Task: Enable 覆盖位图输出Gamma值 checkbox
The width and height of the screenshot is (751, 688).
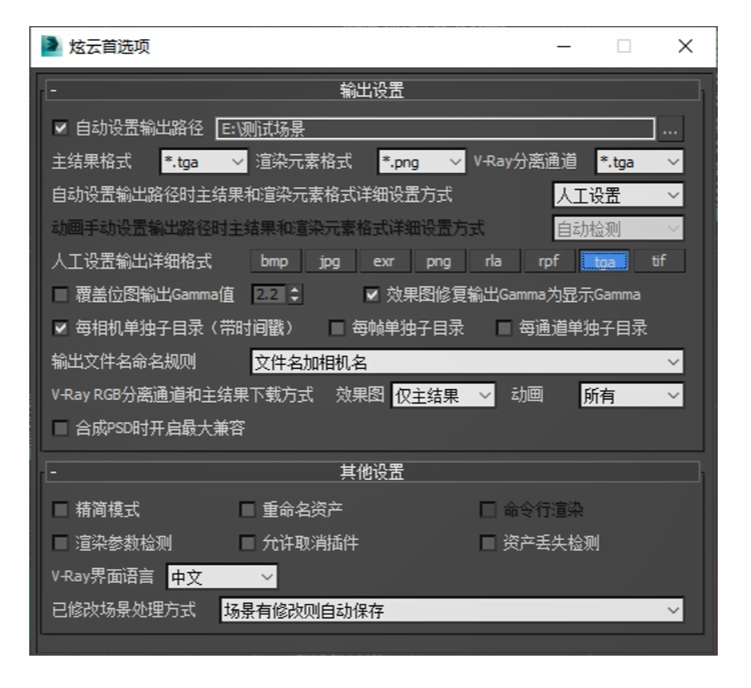Action: coord(60,295)
